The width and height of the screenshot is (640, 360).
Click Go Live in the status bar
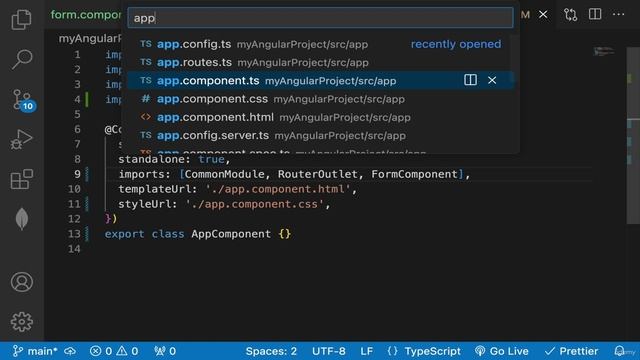coord(502,351)
